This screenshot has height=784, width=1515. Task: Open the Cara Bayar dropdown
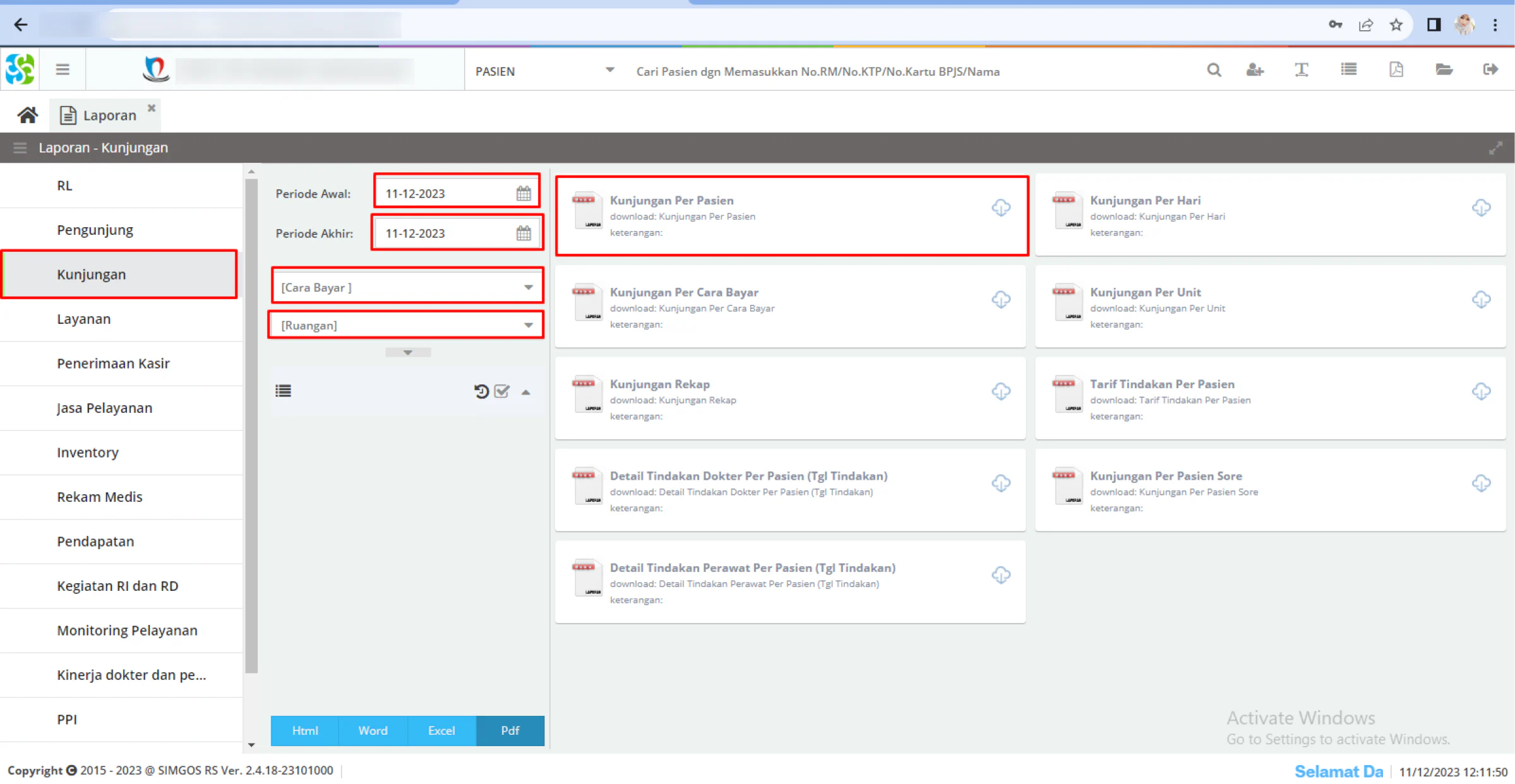[x=407, y=288]
